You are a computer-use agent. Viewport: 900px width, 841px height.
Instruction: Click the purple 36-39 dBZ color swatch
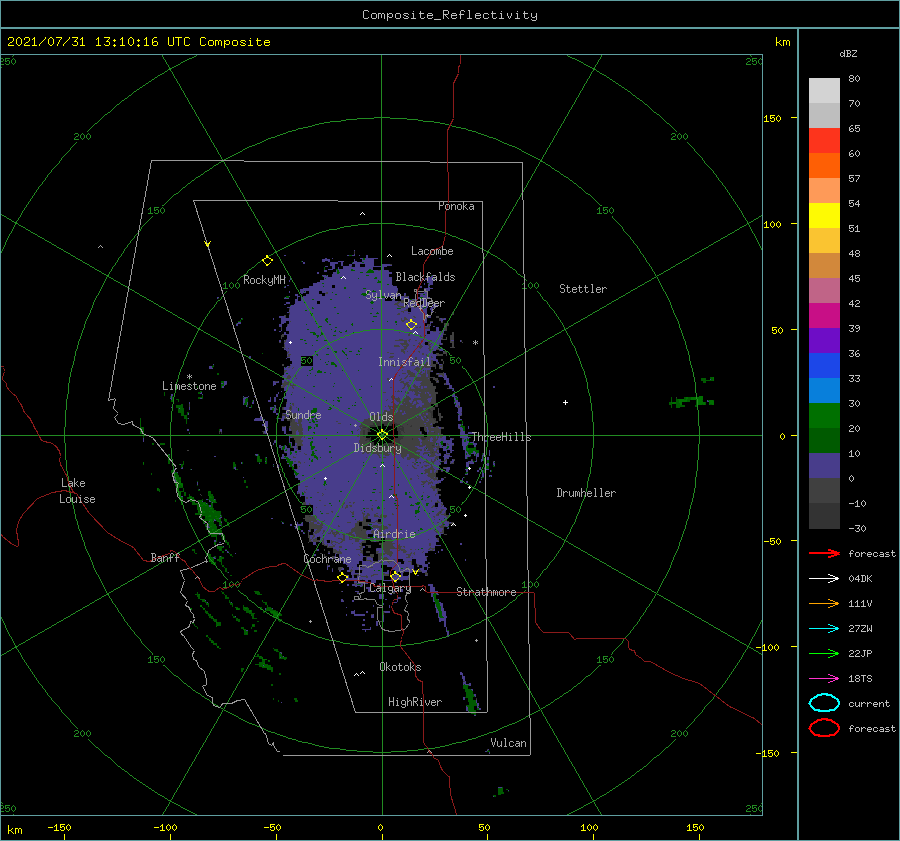824,340
